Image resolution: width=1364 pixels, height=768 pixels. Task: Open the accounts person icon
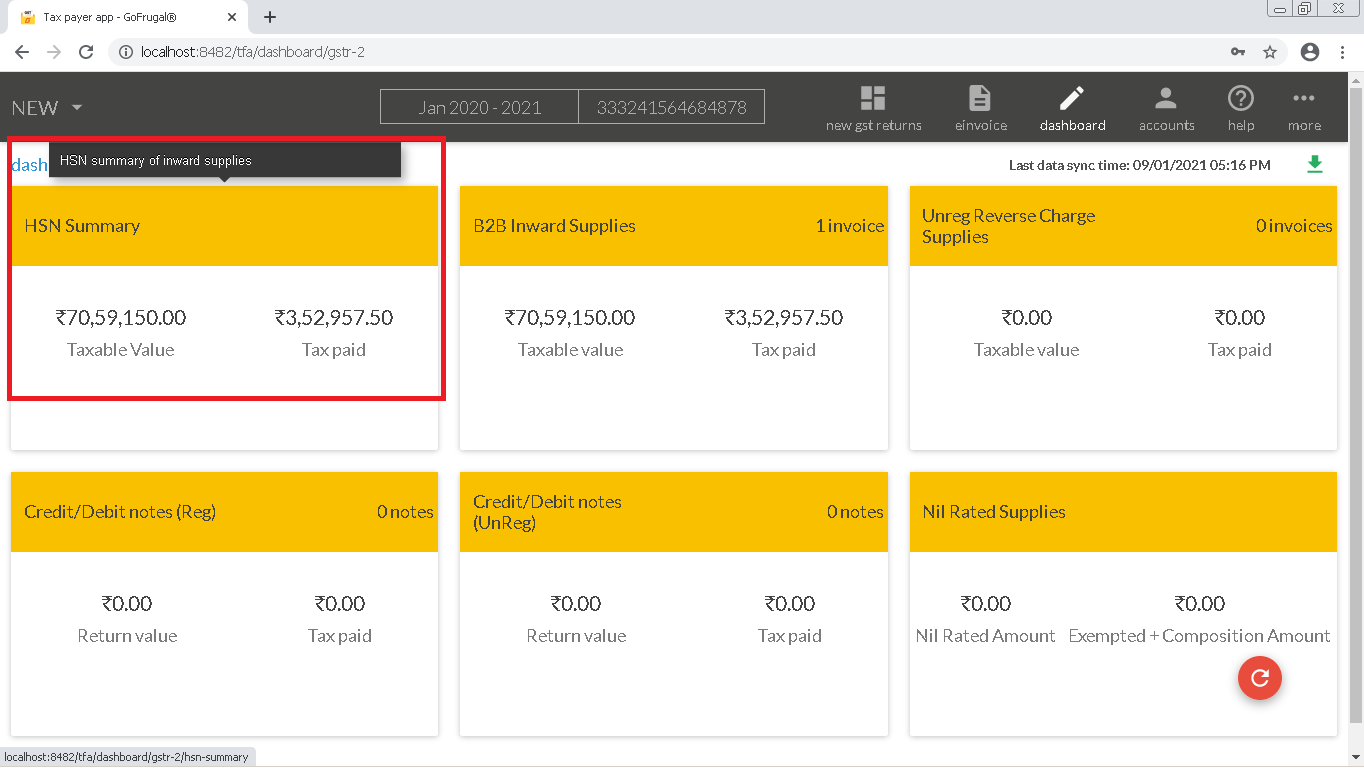[x=1166, y=98]
